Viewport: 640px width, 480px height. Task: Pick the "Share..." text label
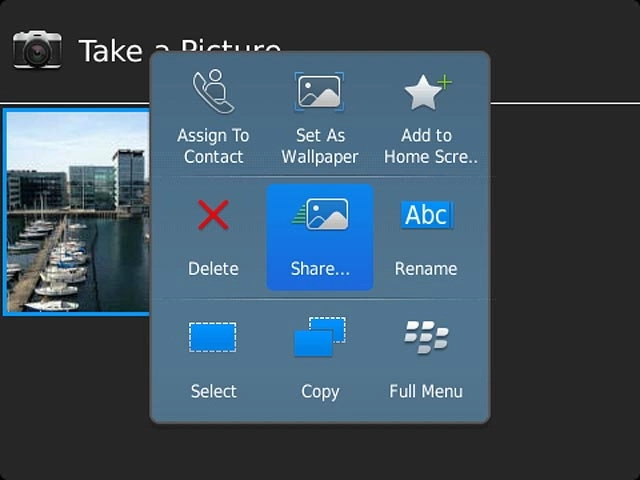[320, 268]
